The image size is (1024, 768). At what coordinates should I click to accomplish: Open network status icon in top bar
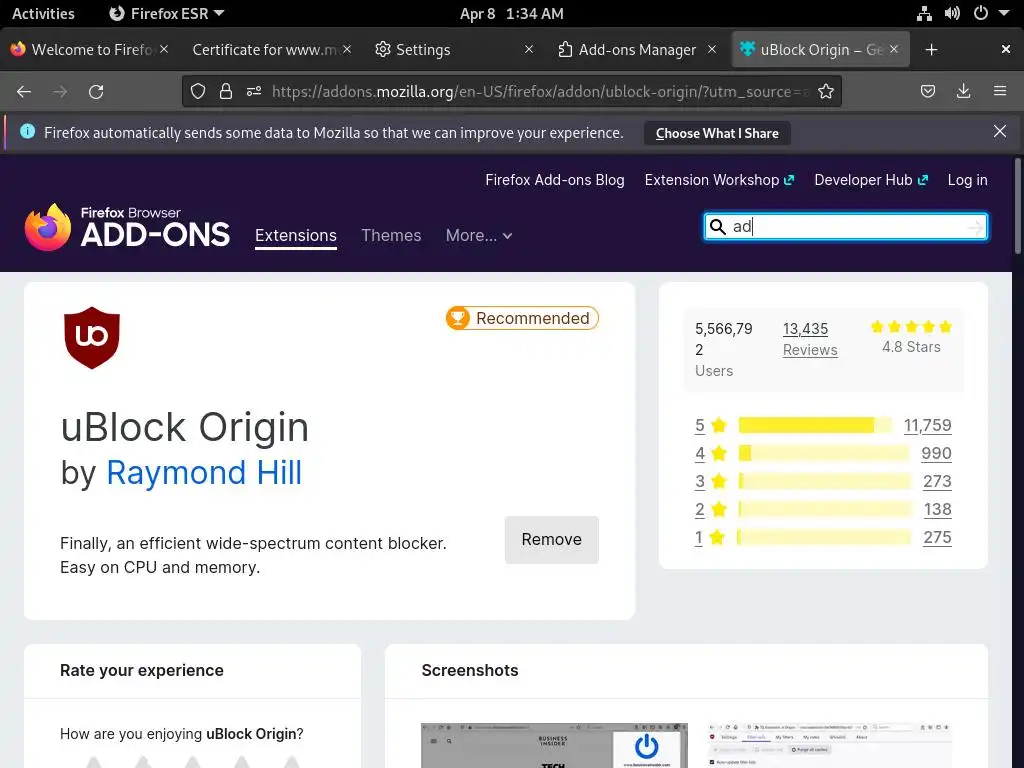point(924,14)
